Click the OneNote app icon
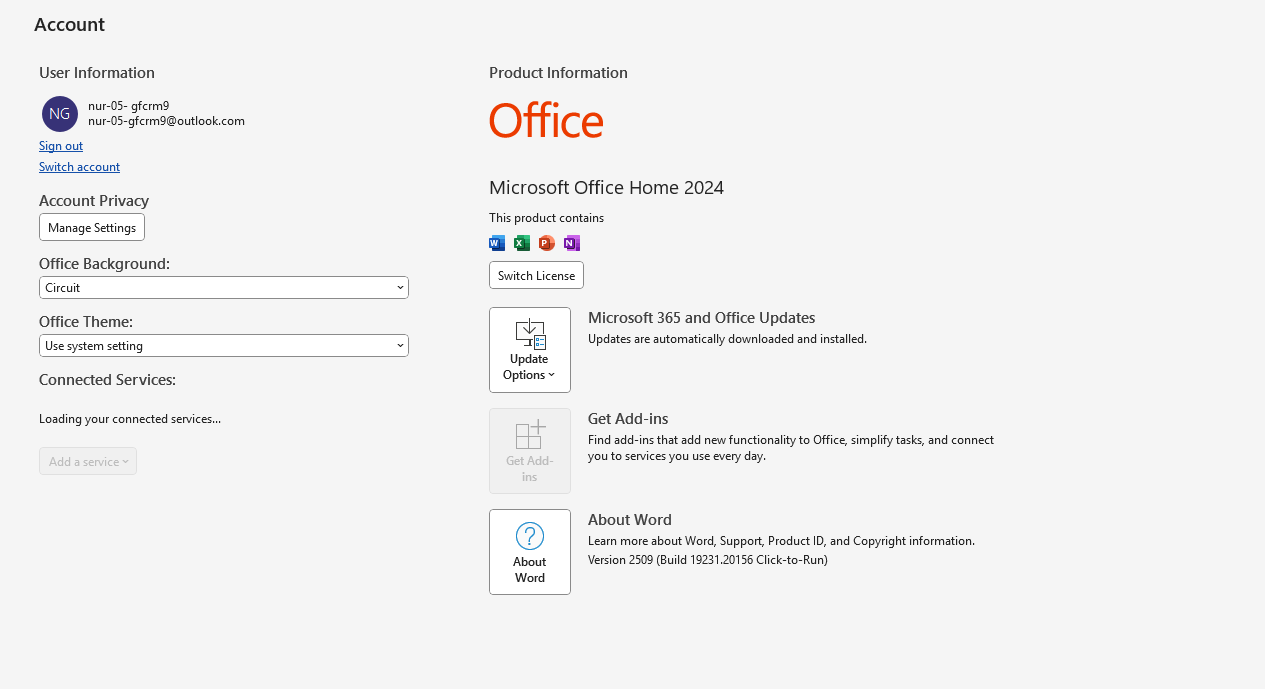The image size is (1265, 689). pyautogui.click(x=571, y=243)
